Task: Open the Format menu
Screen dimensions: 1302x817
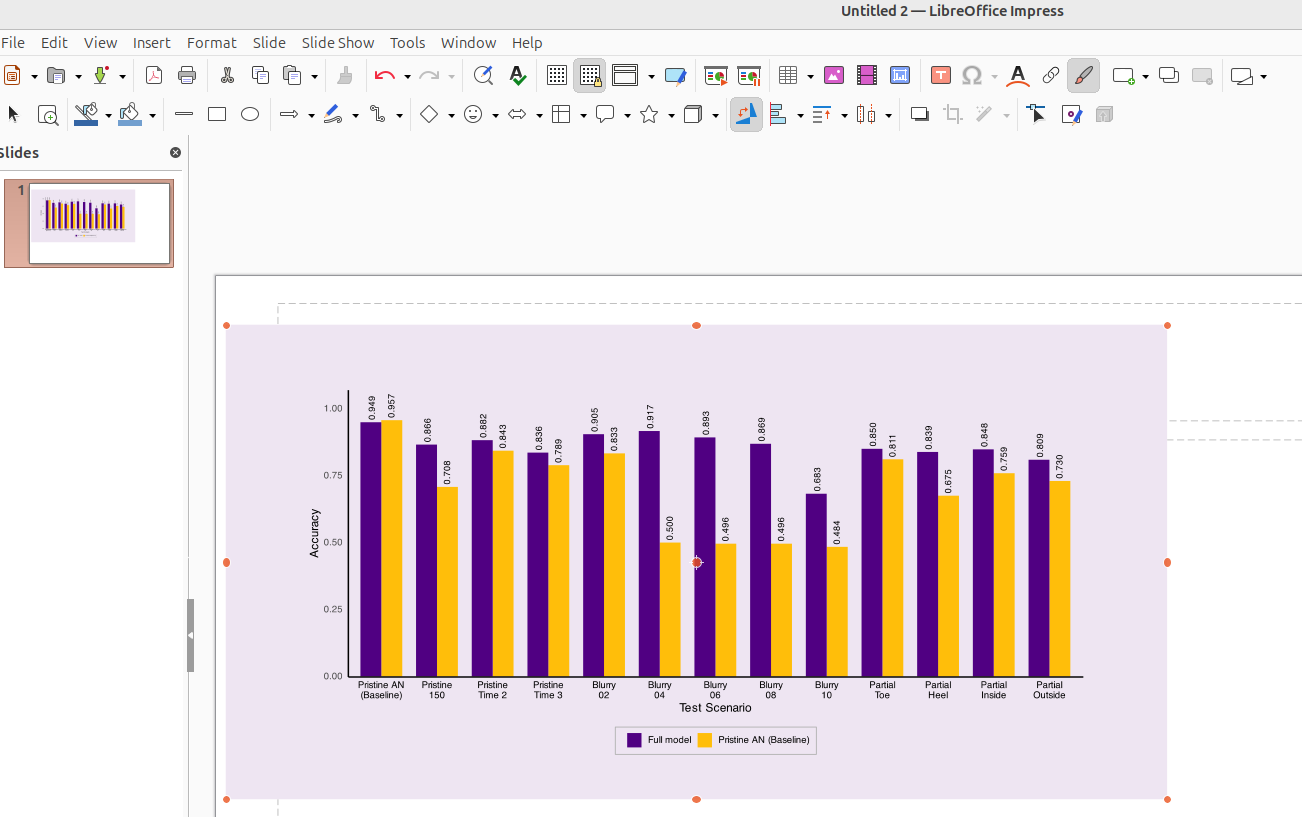Action: click(x=212, y=42)
